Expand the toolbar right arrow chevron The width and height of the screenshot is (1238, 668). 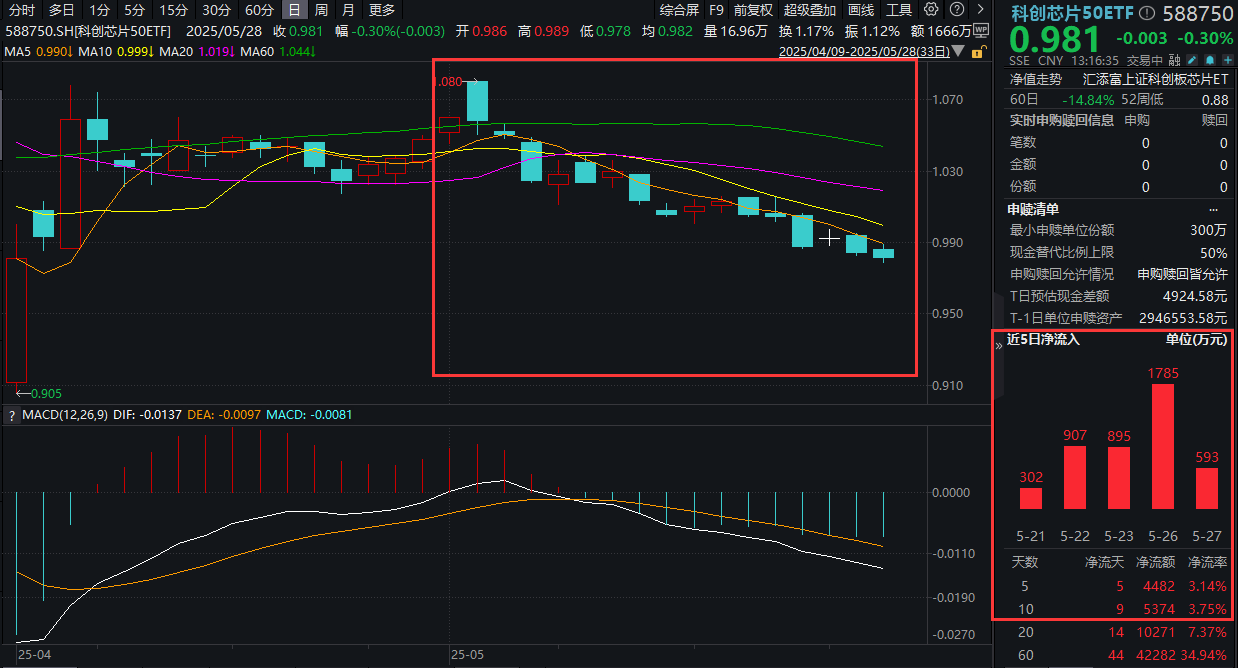tap(979, 10)
